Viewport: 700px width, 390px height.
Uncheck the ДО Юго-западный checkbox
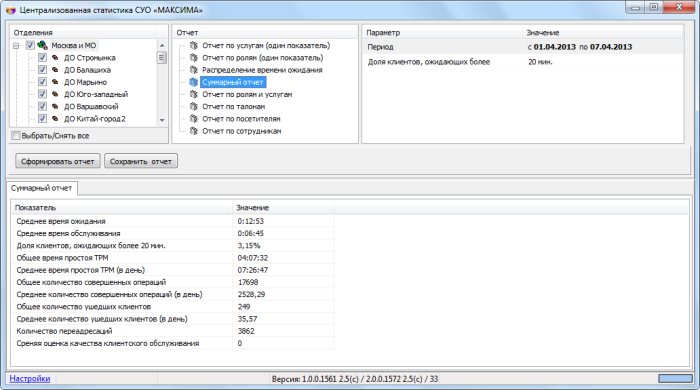(x=42, y=94)
